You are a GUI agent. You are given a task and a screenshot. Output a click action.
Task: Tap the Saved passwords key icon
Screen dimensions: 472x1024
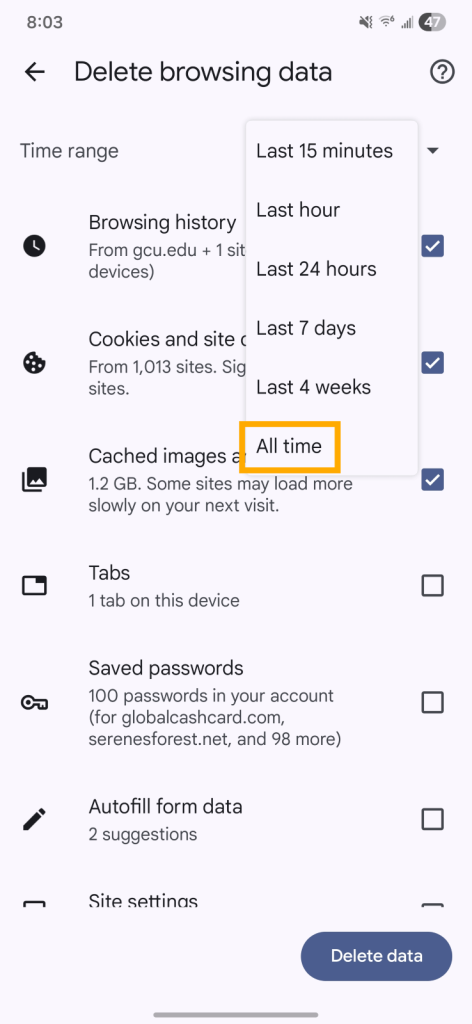35,703
